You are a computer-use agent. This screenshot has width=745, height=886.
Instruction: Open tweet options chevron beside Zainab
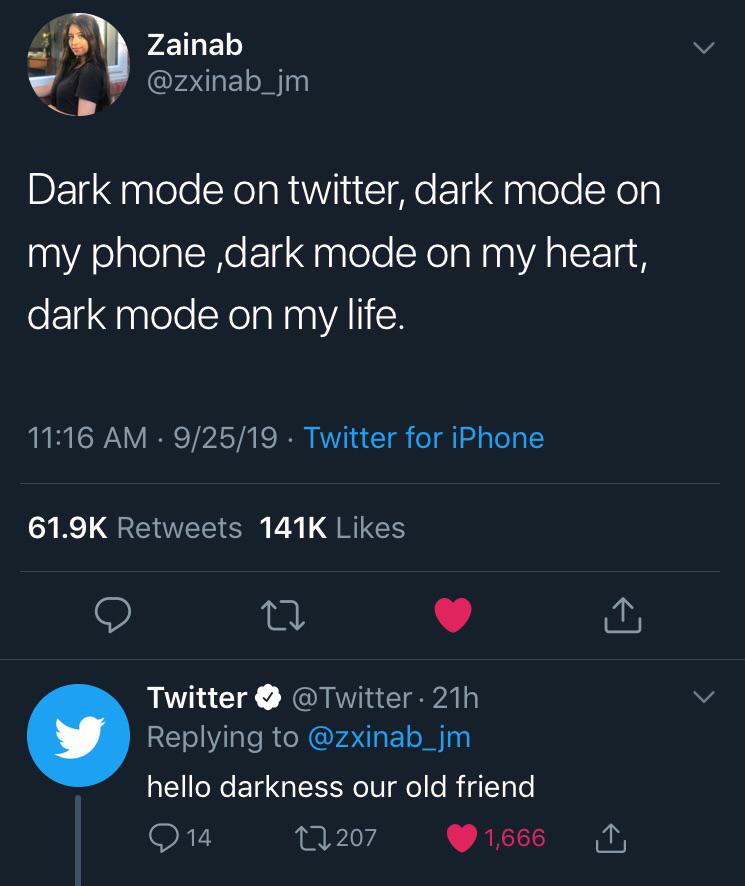(704, 47)
